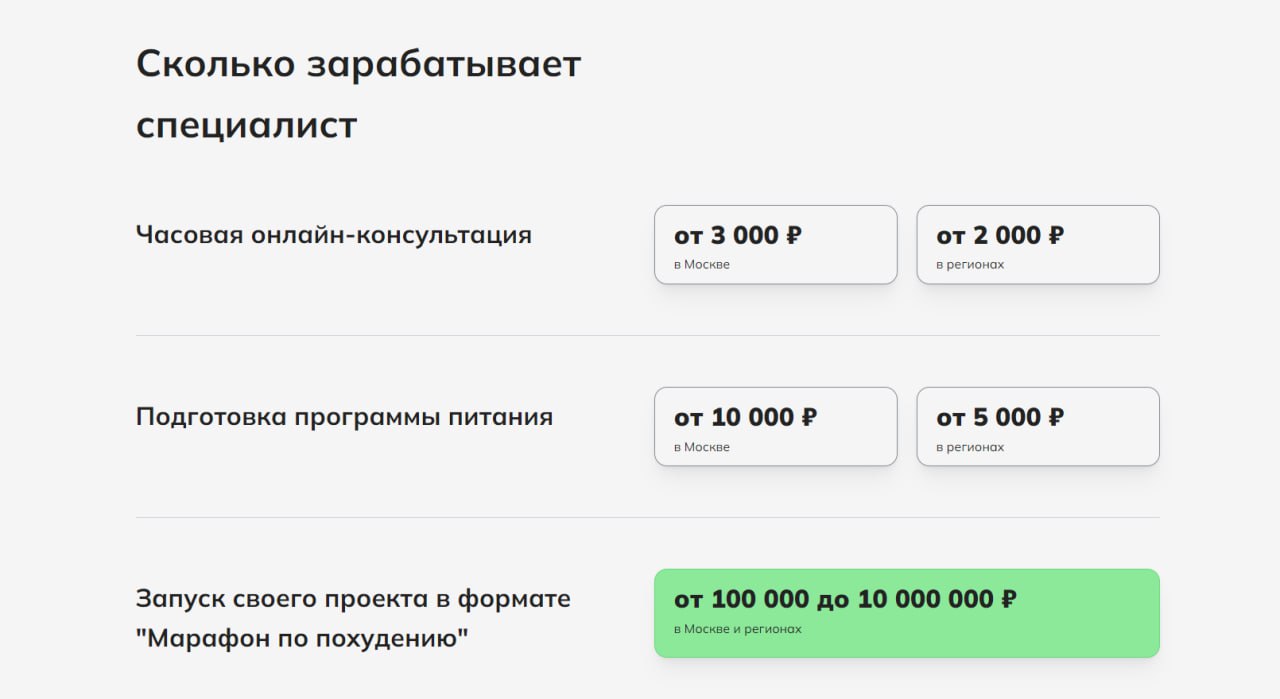Click the "в Москве и регионах" caption
This screenshot has height=699, width=1280.
coord(737,629)
